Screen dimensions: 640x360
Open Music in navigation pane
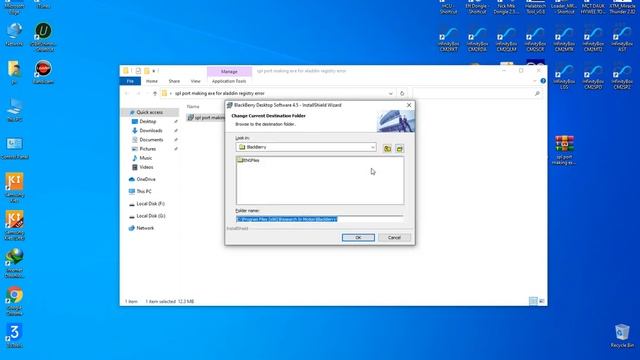pos(145,158)
